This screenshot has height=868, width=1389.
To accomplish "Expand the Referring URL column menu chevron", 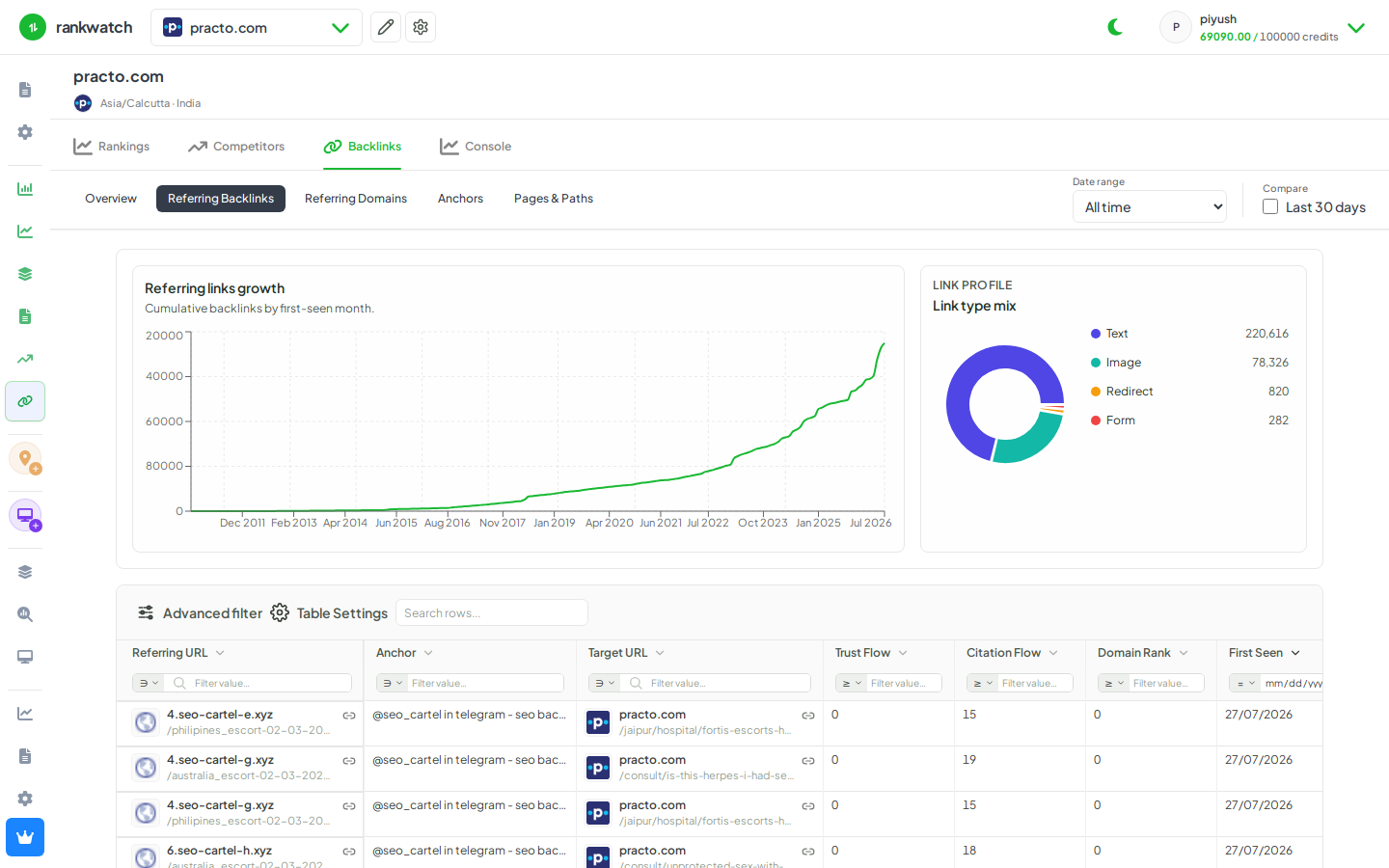I will tap(220, 653).
